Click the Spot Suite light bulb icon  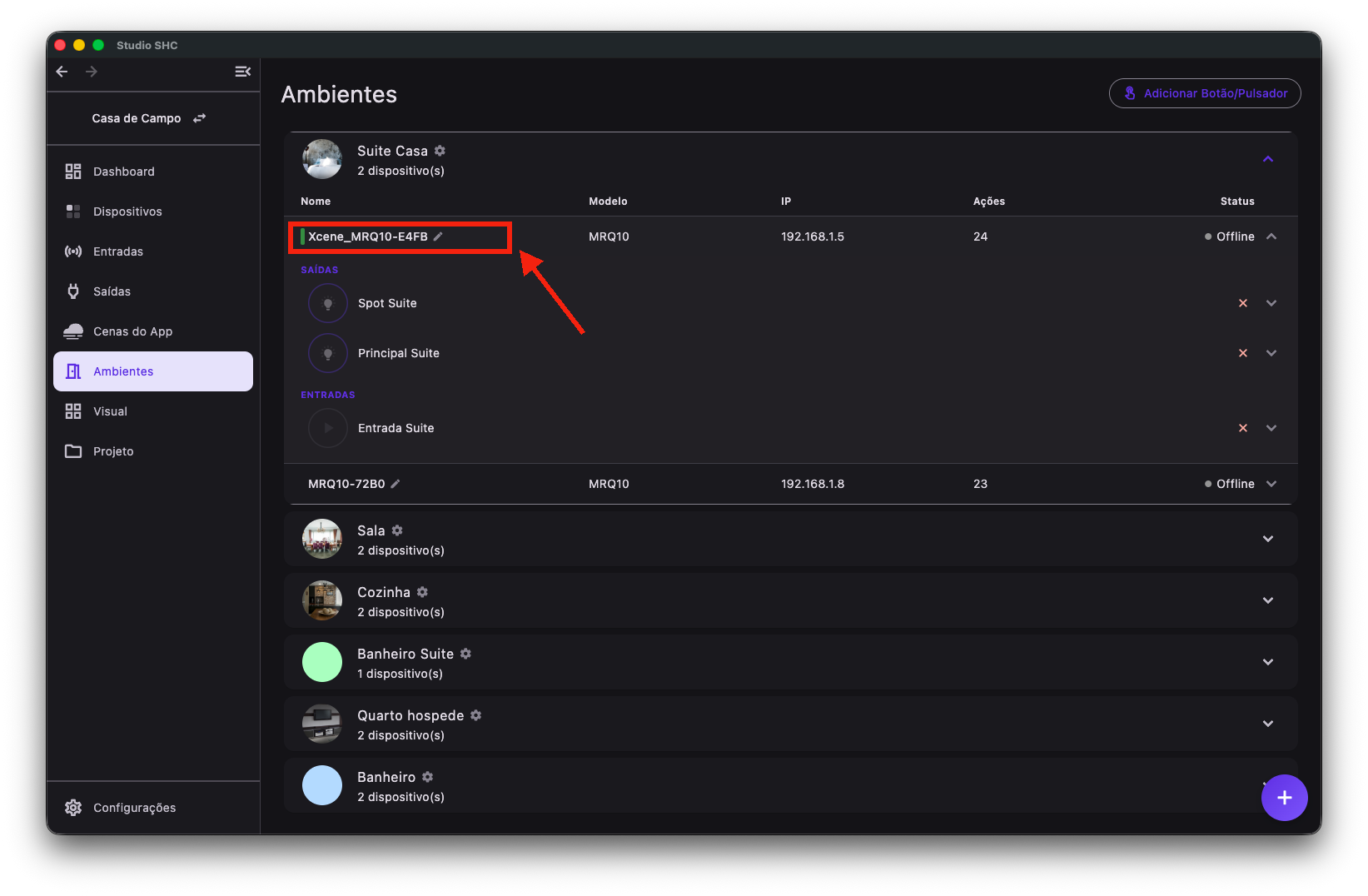point(328,303)
